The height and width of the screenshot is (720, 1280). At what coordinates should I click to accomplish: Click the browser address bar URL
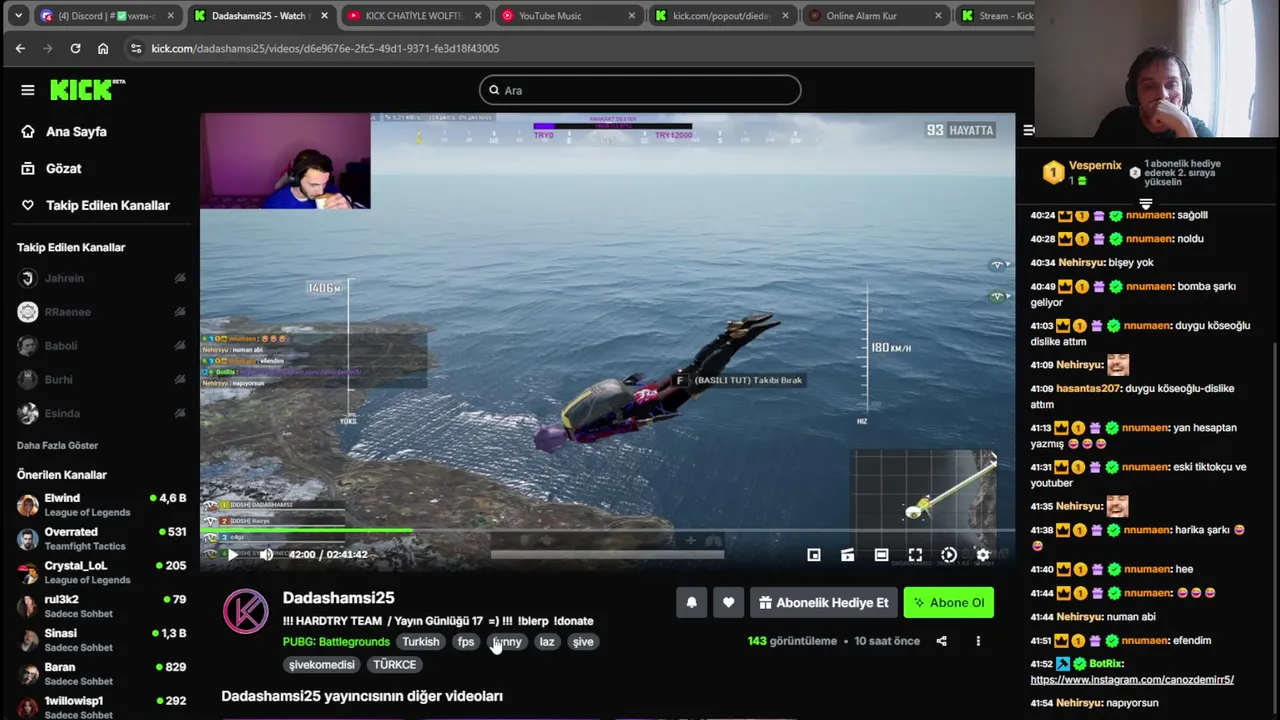pos(325,48)
